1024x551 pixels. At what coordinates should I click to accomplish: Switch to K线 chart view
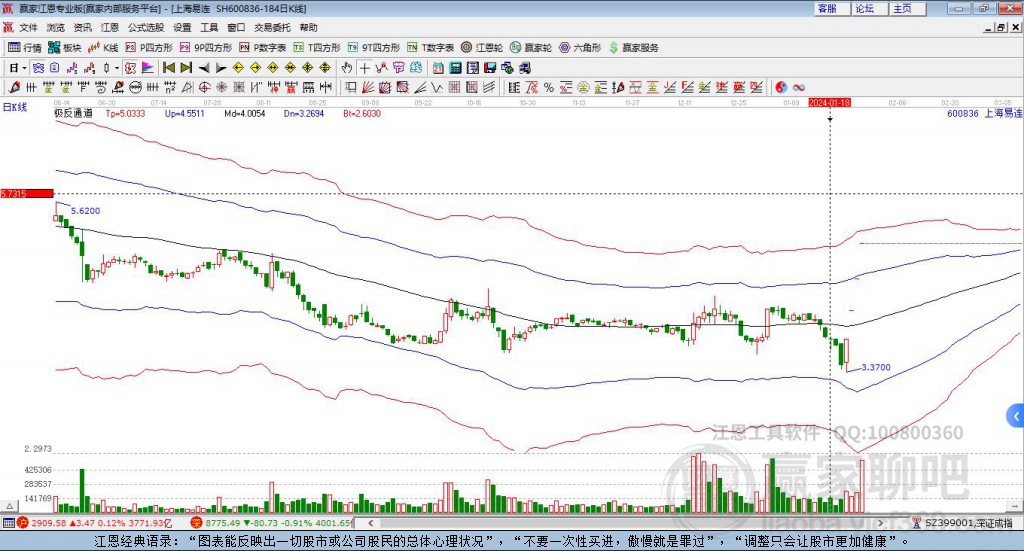coord(104,47)
